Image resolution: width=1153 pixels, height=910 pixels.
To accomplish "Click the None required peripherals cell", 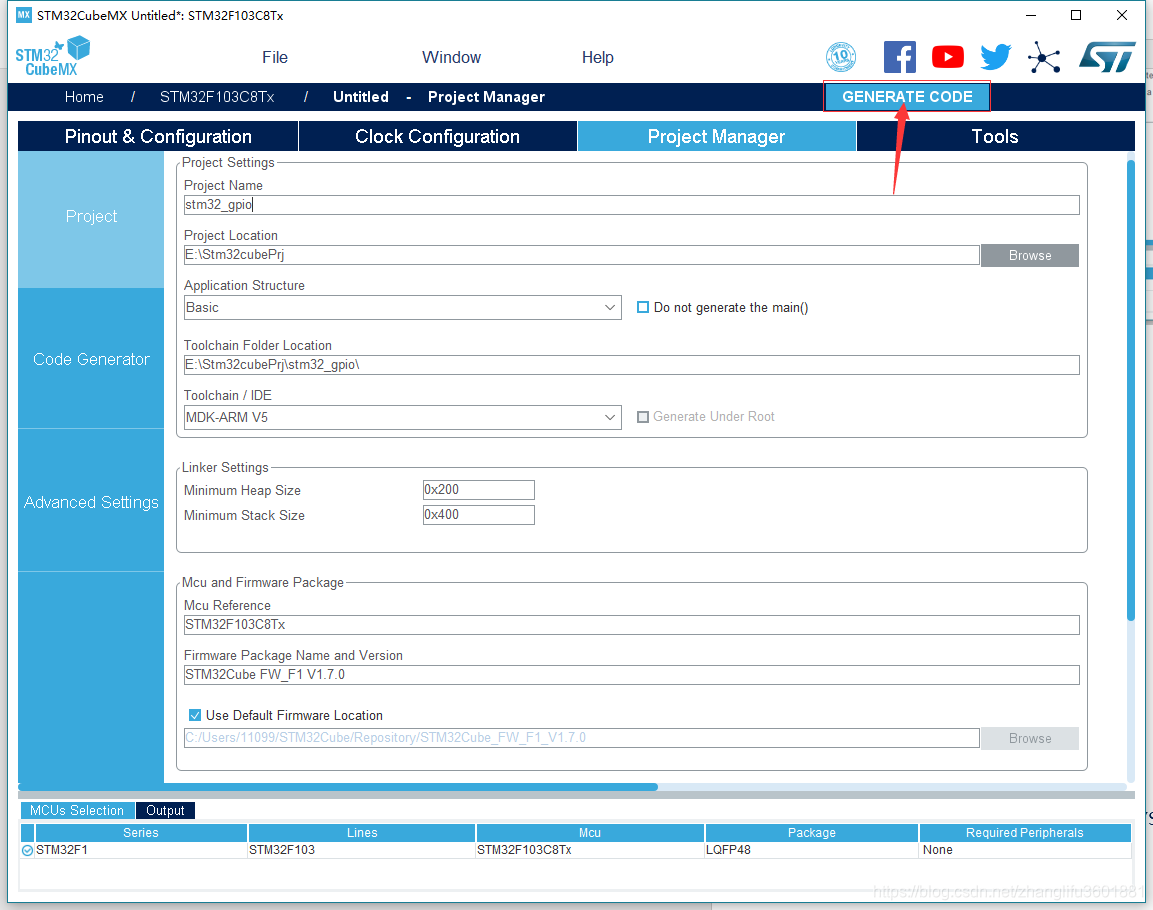I will [x=1024, y=850].
